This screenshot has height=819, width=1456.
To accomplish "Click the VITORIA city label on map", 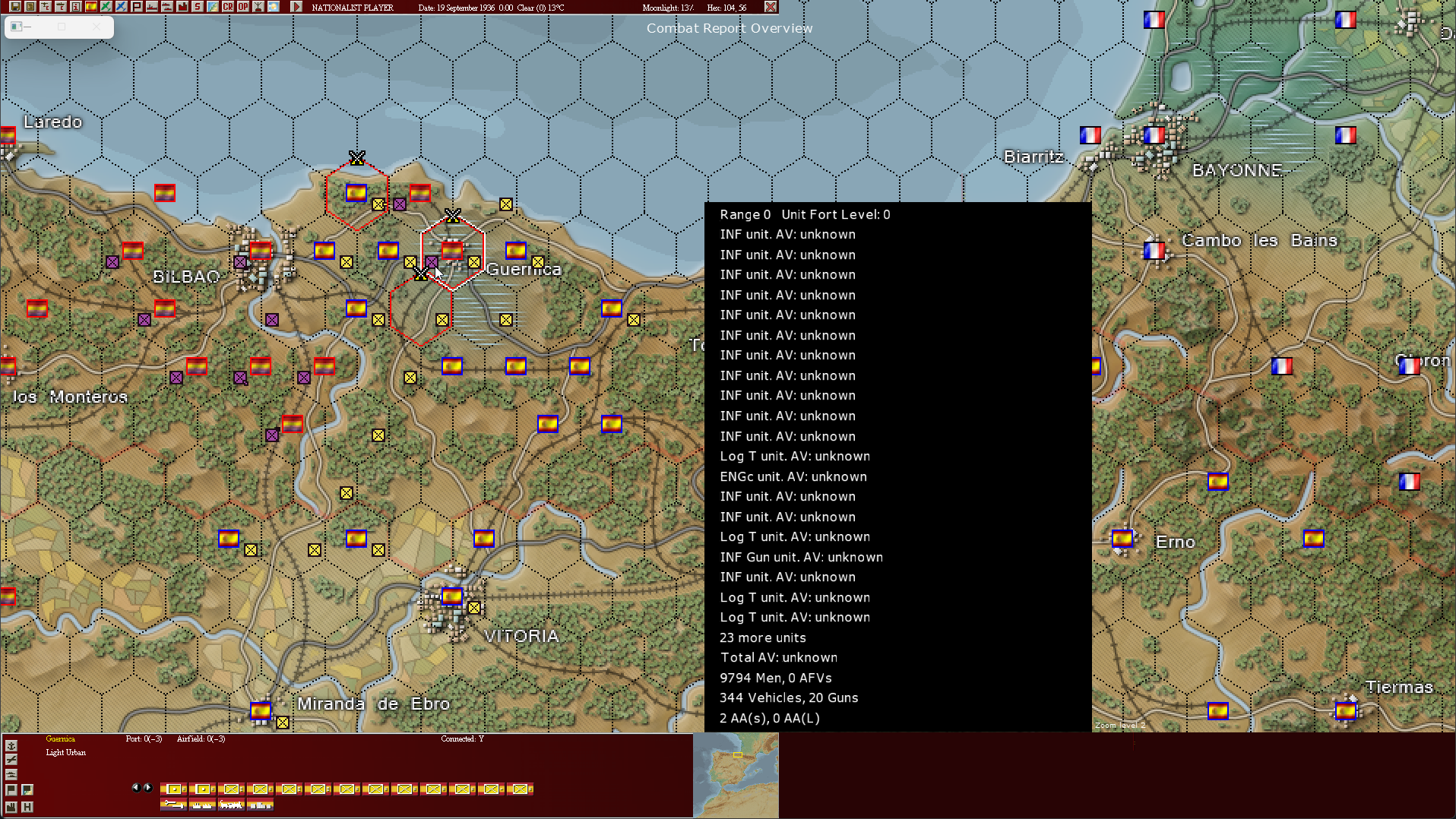I will pyautogui.click(x=521, y=636).
